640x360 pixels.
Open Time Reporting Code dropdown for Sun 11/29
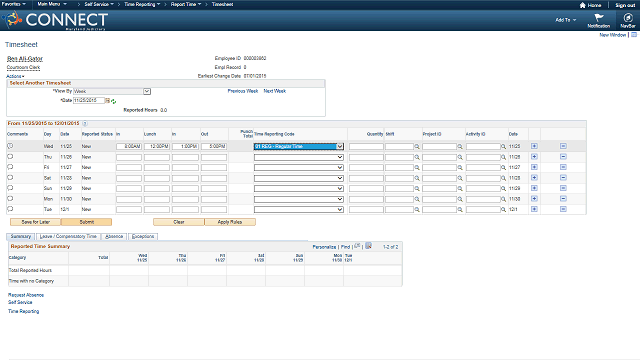coord(299,189)
